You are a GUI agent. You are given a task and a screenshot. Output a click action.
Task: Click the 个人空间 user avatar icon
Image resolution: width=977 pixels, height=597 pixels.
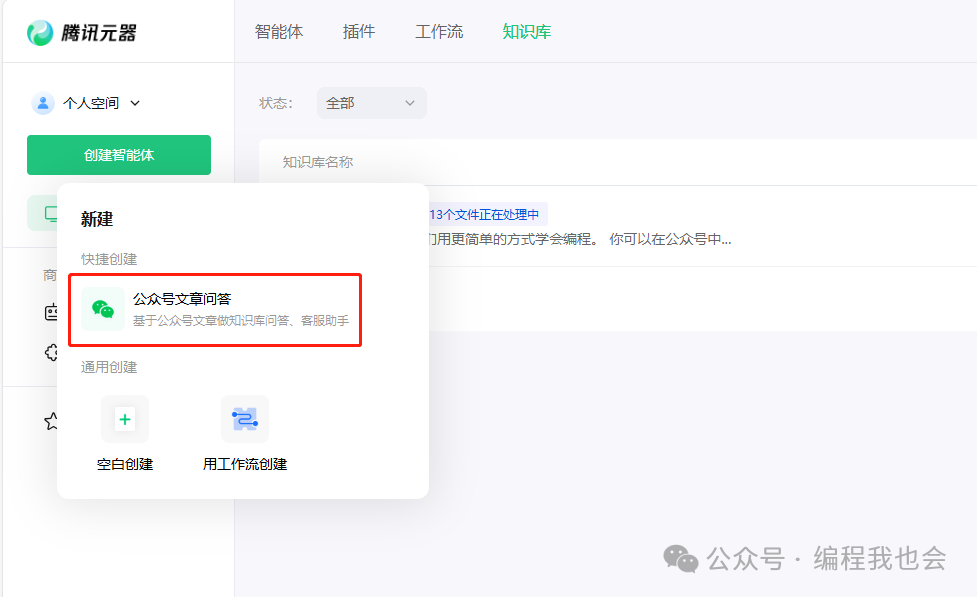43,103
